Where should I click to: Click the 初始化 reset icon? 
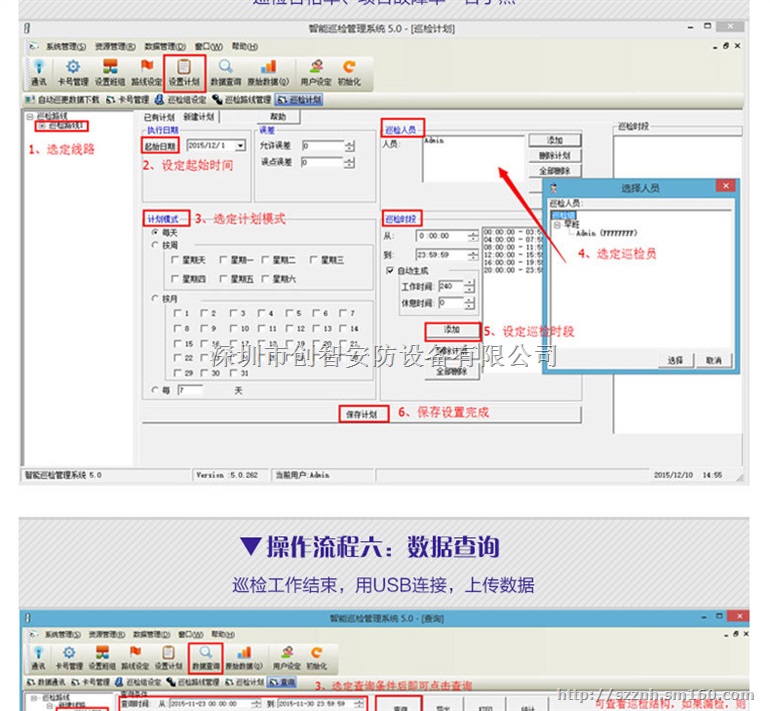coord(349,71)
